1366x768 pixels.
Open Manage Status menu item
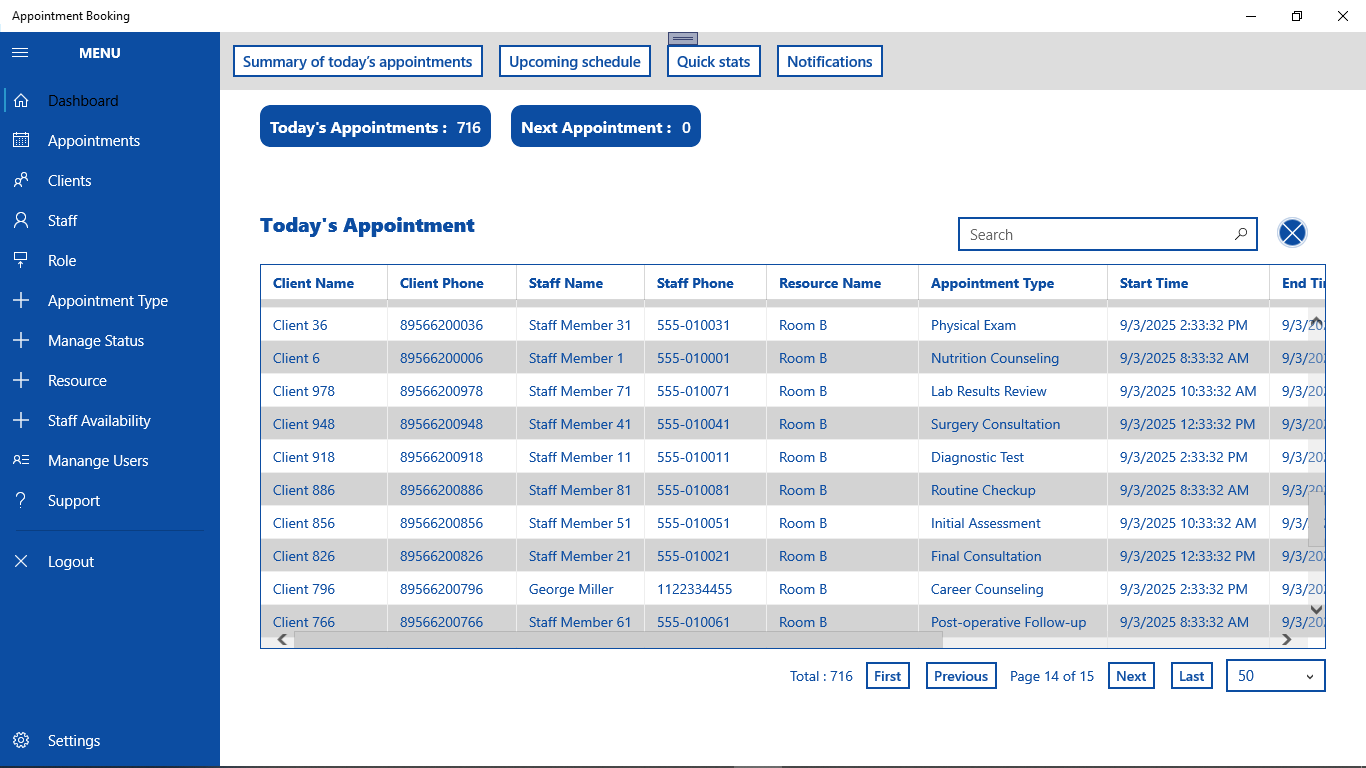point(96,341)
